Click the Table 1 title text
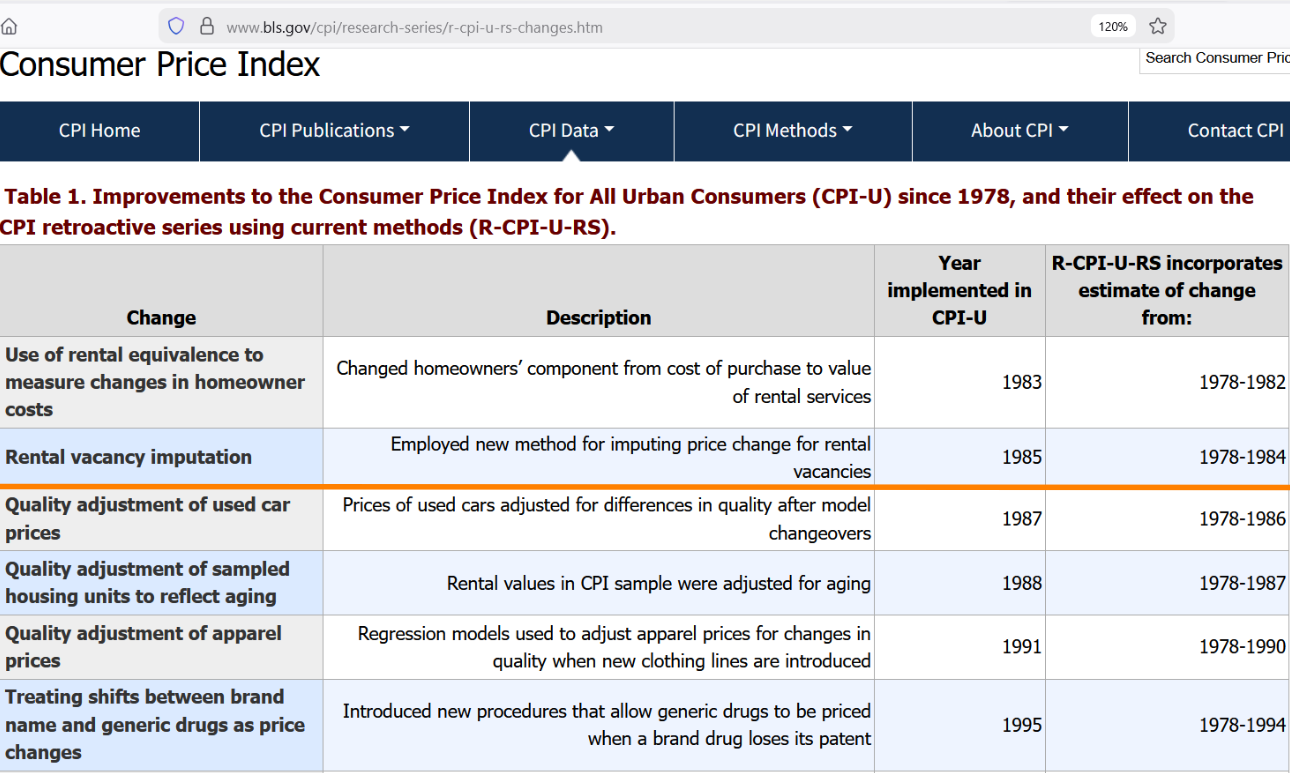Image resolution: width=1290 pixels, height=773 pixels. (627, 212)
